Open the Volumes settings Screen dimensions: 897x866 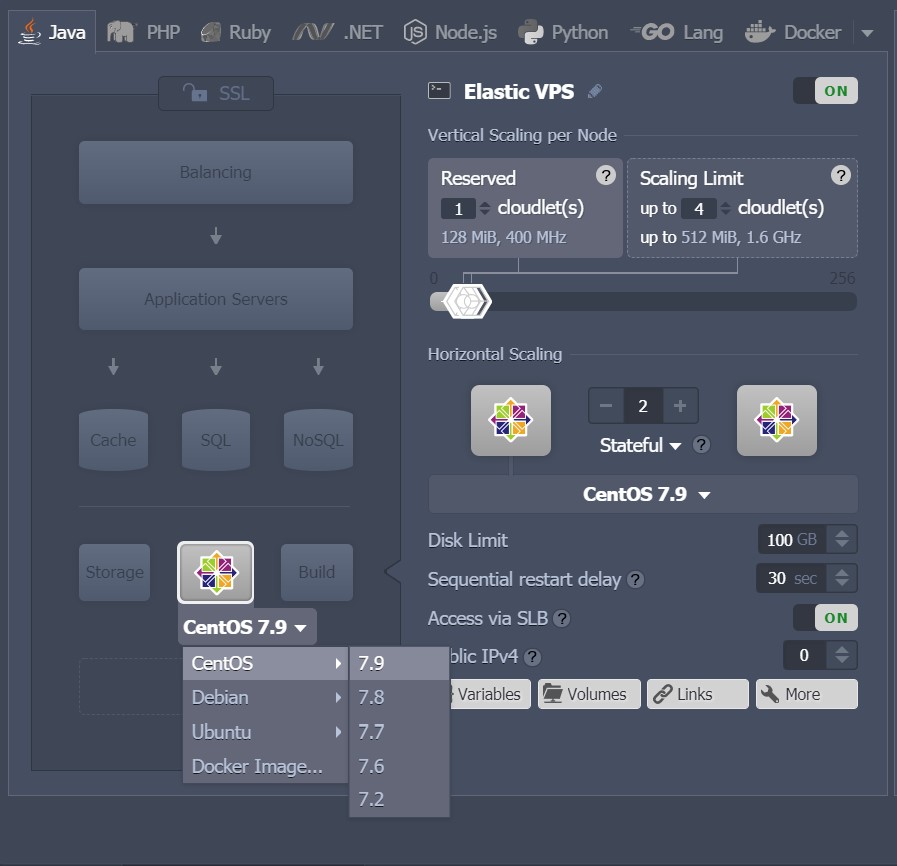[589, 694]
